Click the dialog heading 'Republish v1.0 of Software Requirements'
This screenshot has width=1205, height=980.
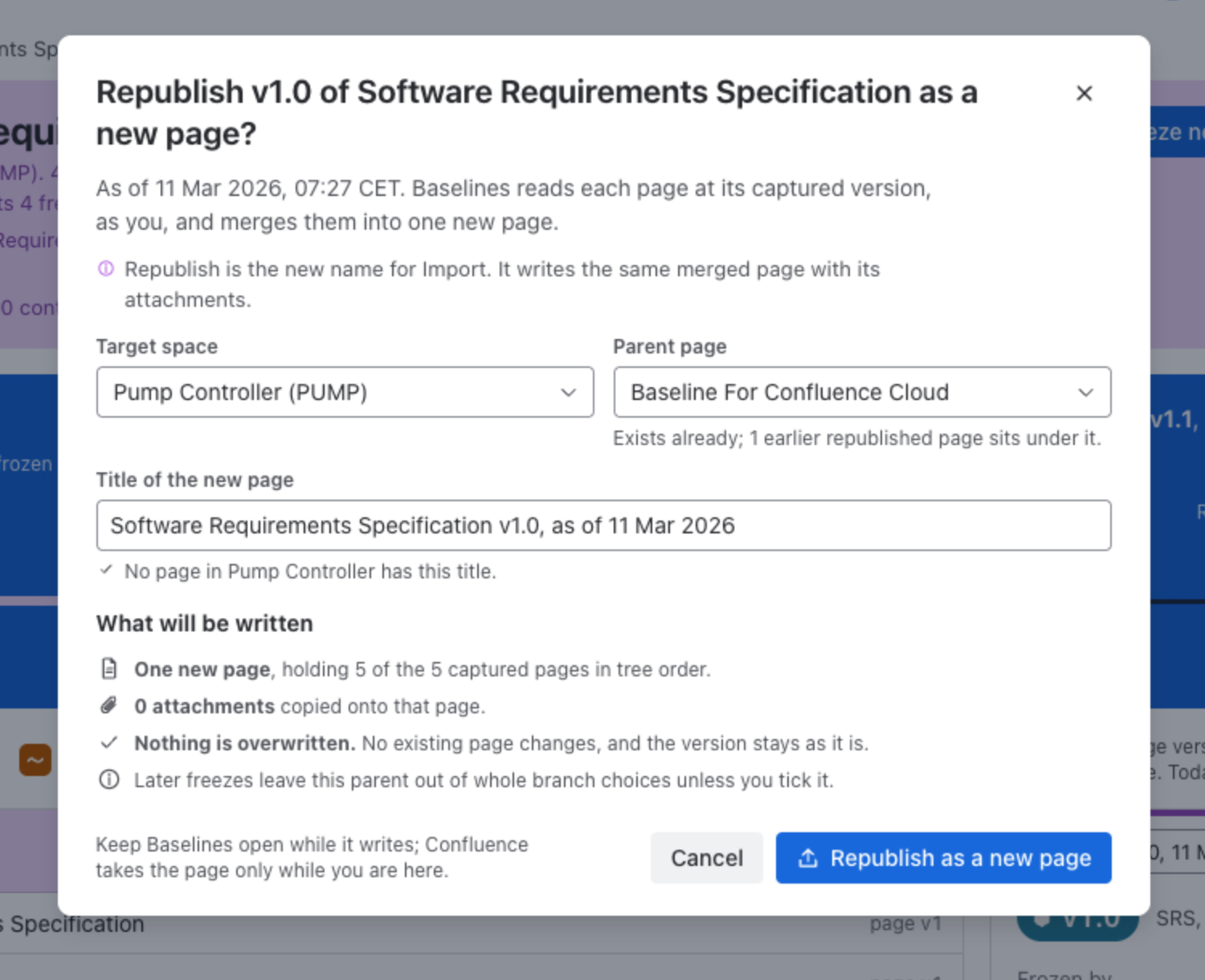coord(537,112)
